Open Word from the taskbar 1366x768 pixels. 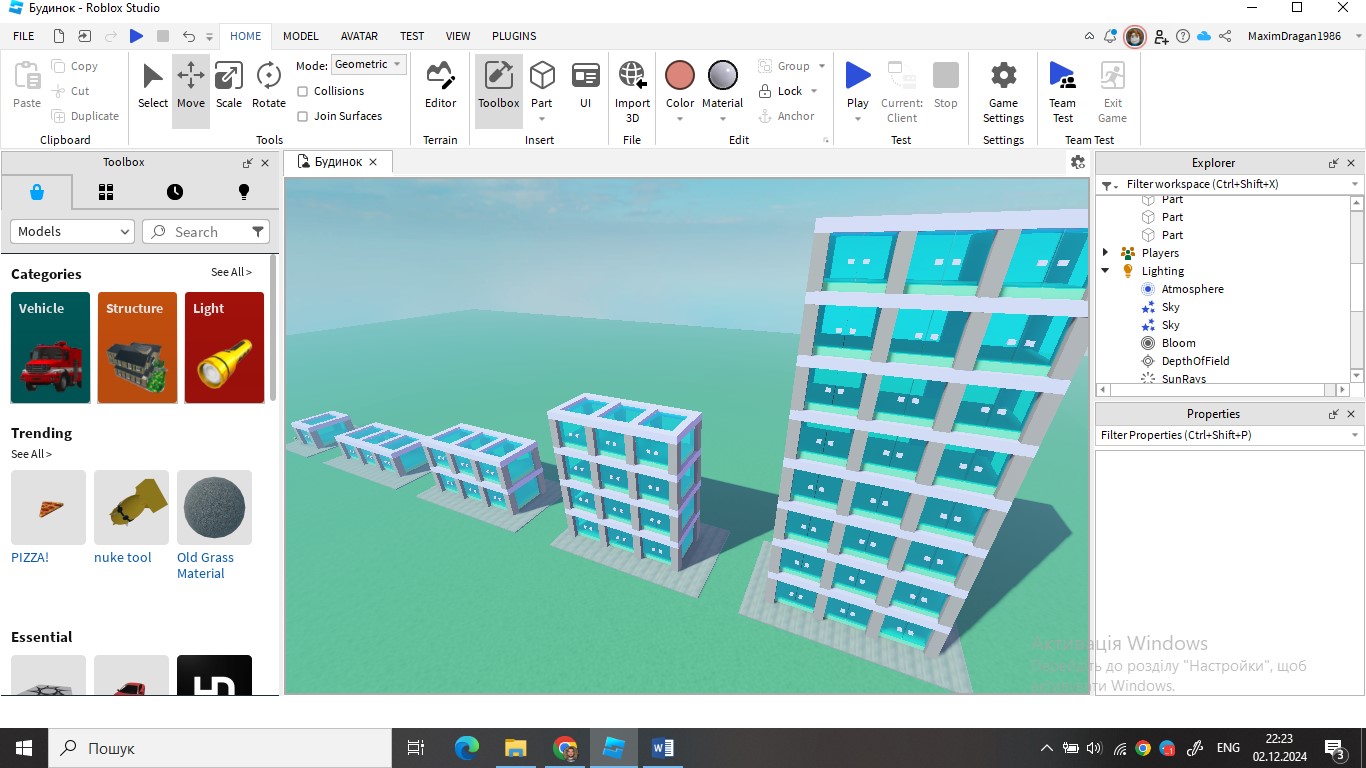click(x=662, y=748)
